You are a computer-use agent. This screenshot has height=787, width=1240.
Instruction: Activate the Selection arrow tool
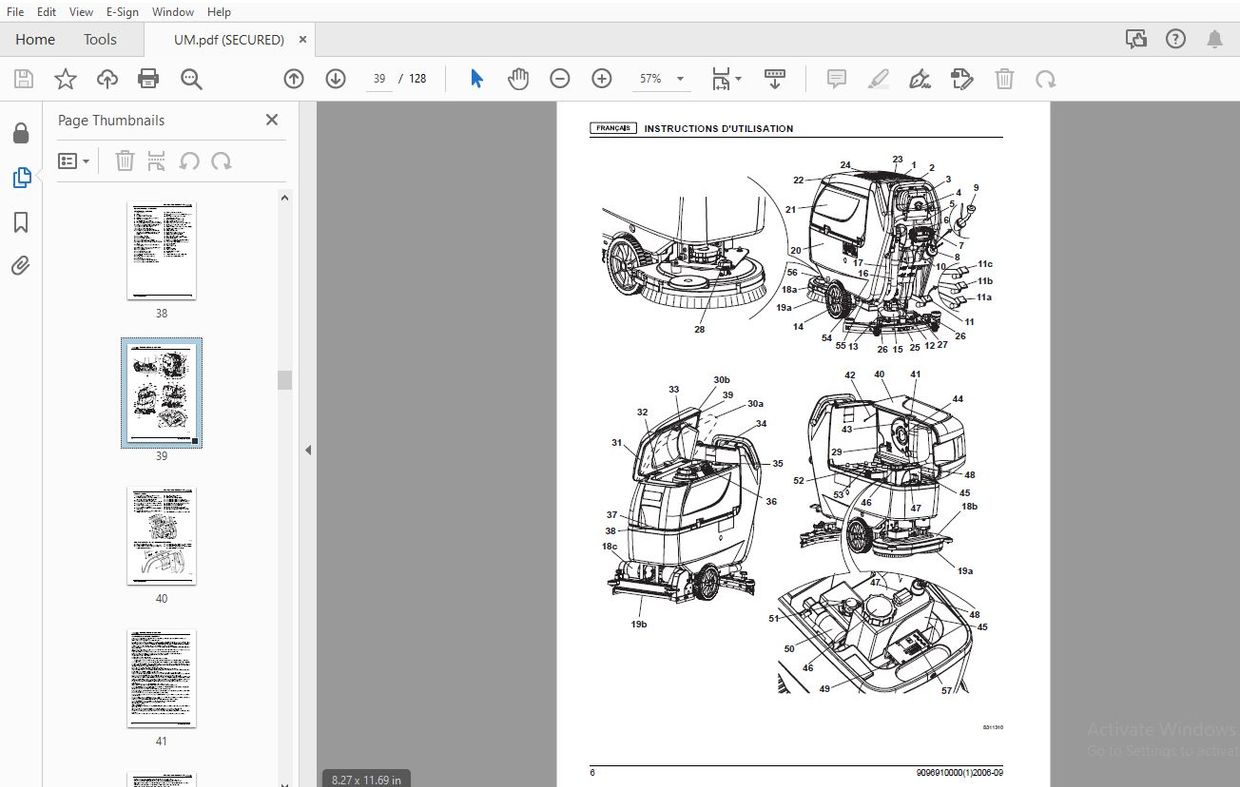point(477,79)
